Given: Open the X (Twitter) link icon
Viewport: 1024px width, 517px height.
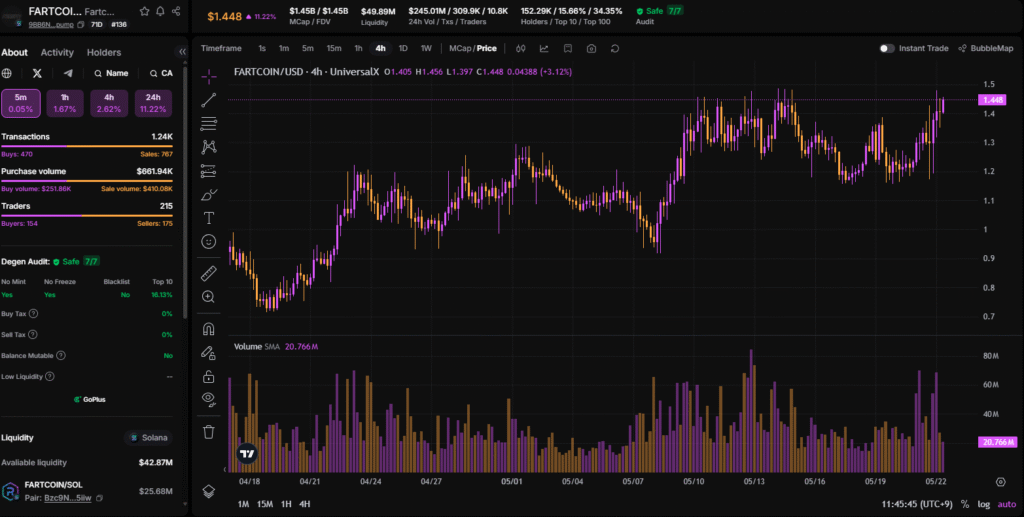Looking at the screenshot, I should click(37, 73).
